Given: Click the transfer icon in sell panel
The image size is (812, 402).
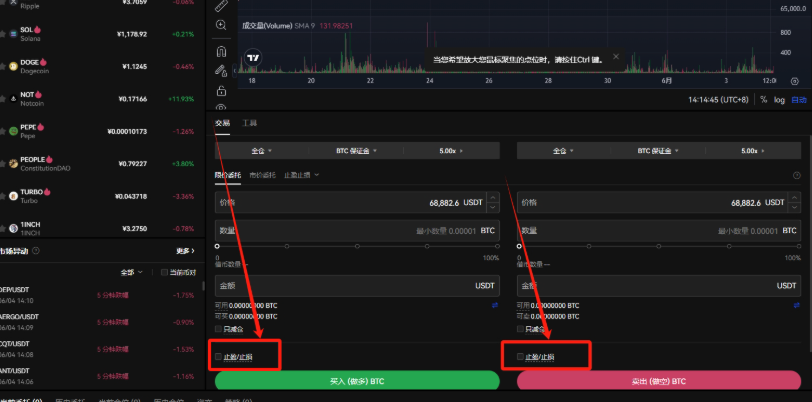Looking at the screenshot, I should click(x=796, y=305).
